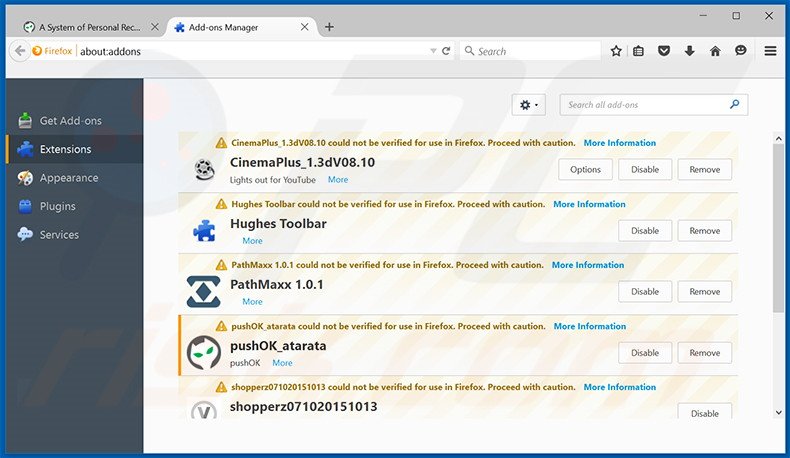790x458 pixels.
Task: Open the add-ons tools gear dropdown
Action: pos(529,105)
